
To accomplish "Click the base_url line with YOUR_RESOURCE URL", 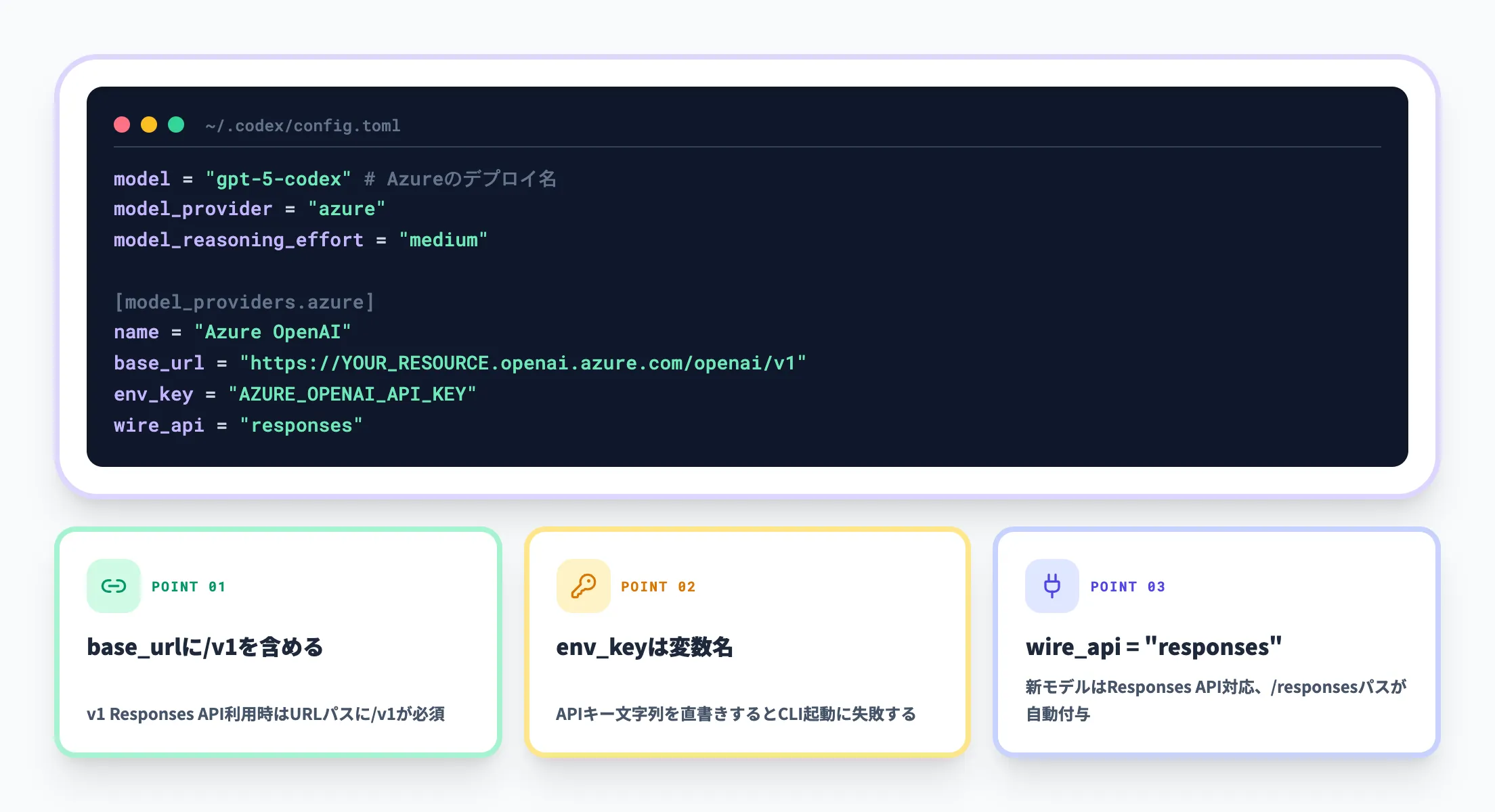I will (x=460, y=363).
